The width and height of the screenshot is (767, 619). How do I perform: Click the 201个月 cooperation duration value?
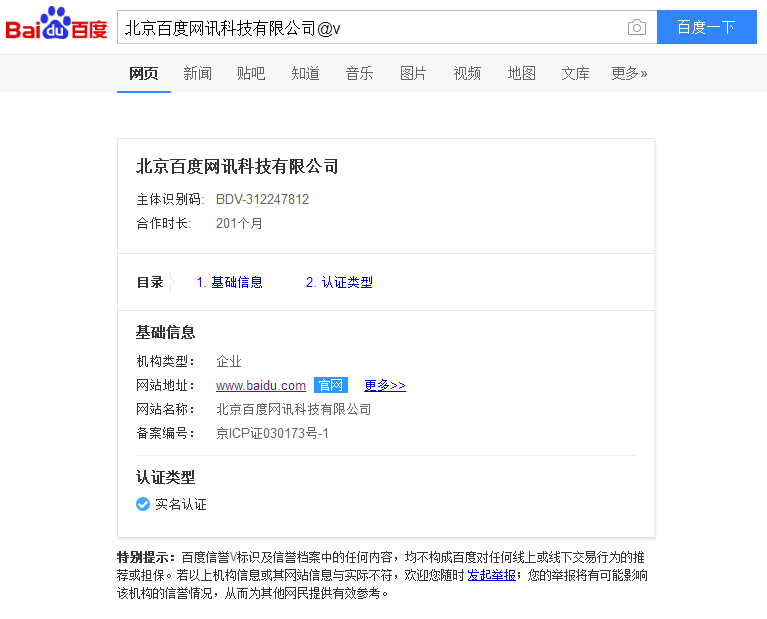click(239, 224)
